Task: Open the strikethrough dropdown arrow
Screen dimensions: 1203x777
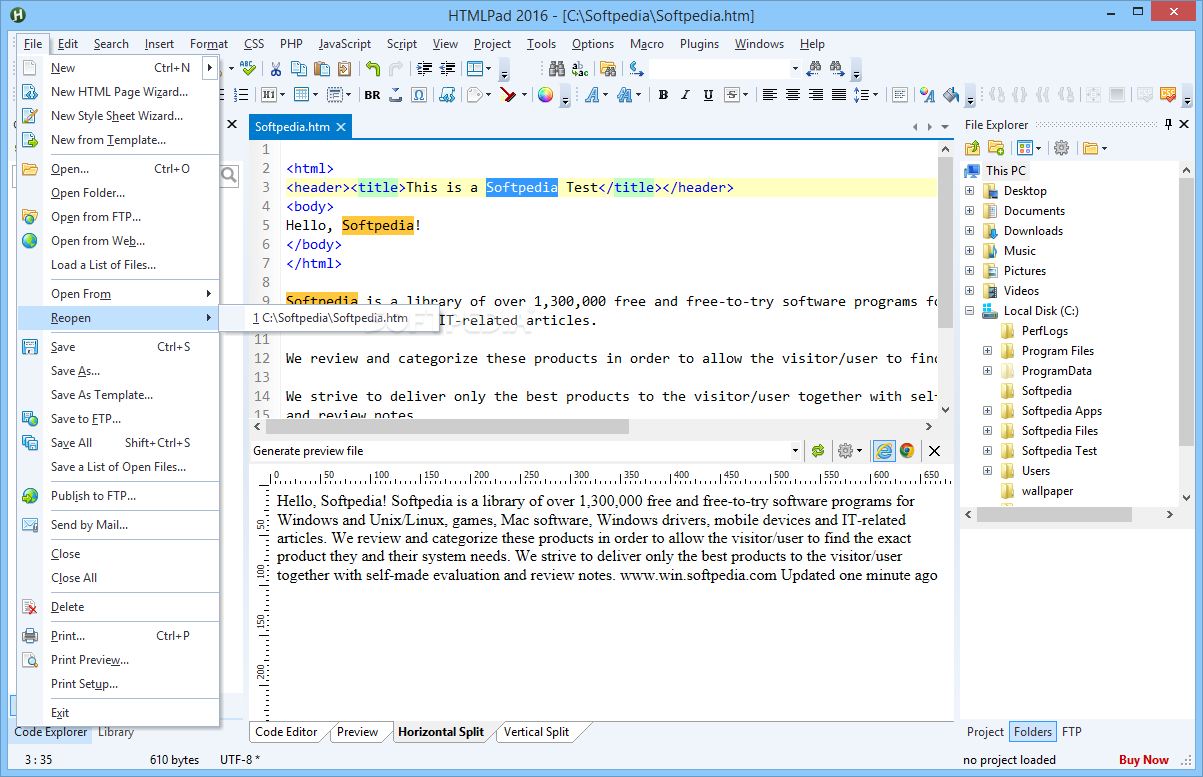Action: (746, 95)
